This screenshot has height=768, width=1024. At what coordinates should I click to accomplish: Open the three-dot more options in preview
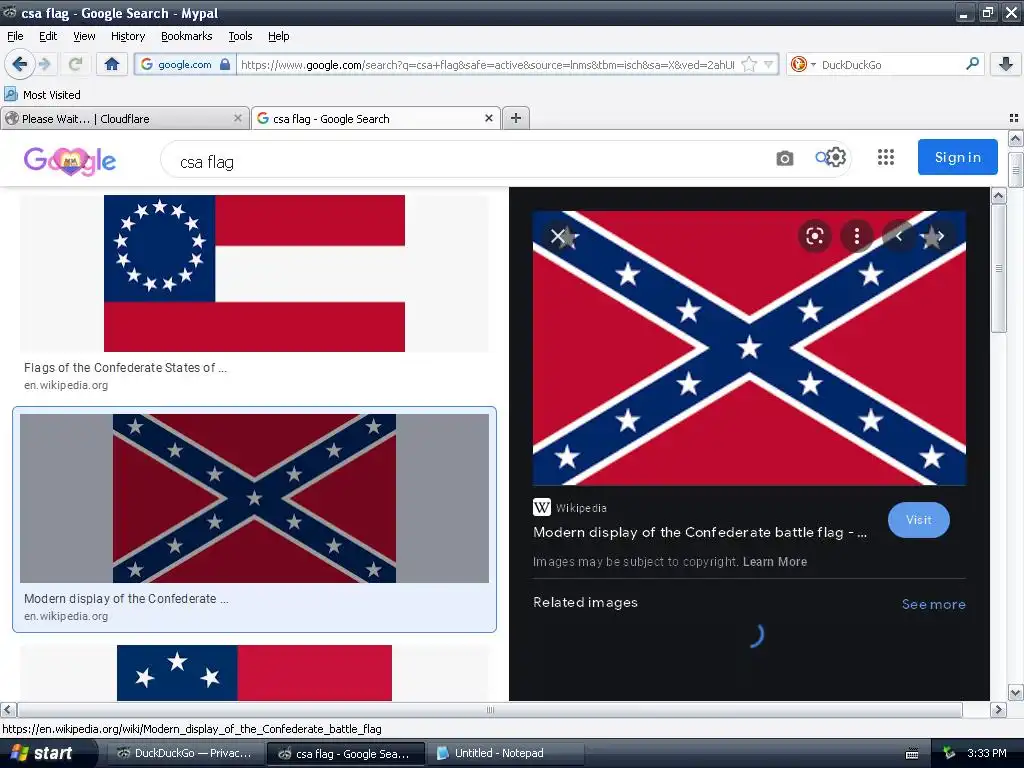[x=857, y=236]
